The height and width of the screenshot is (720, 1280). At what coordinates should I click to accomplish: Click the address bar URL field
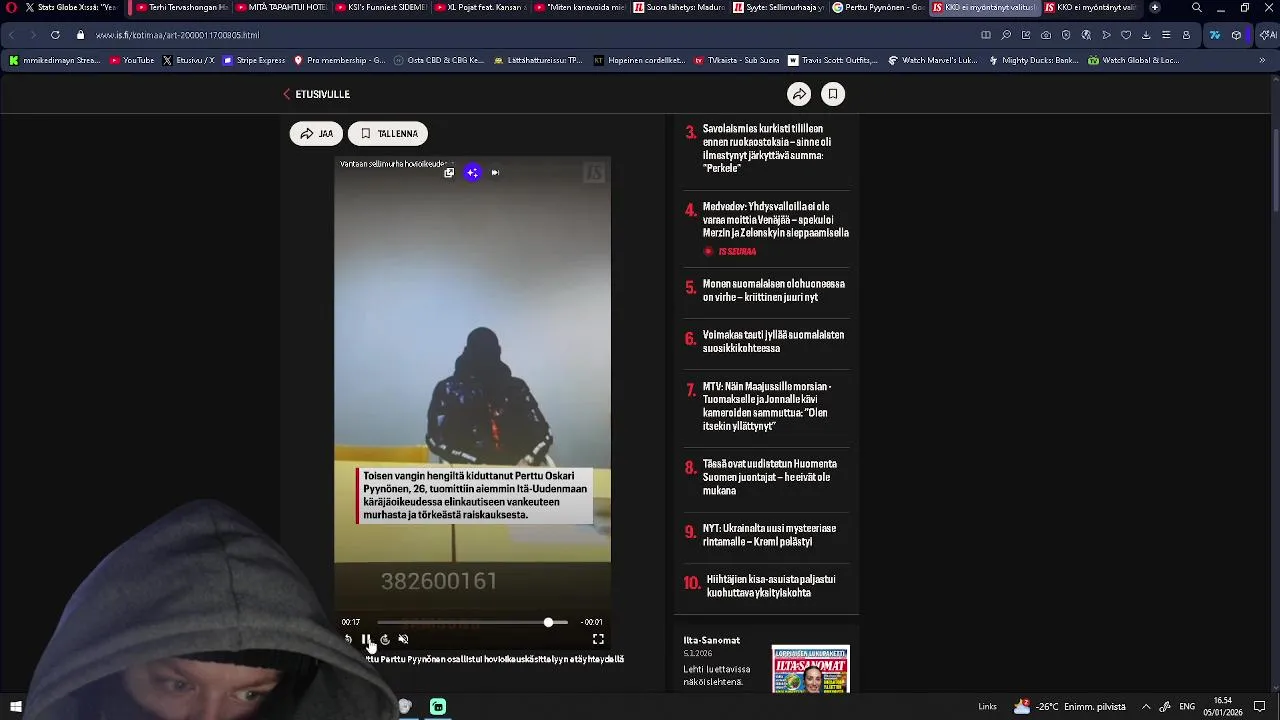click(x=520, y=35)
